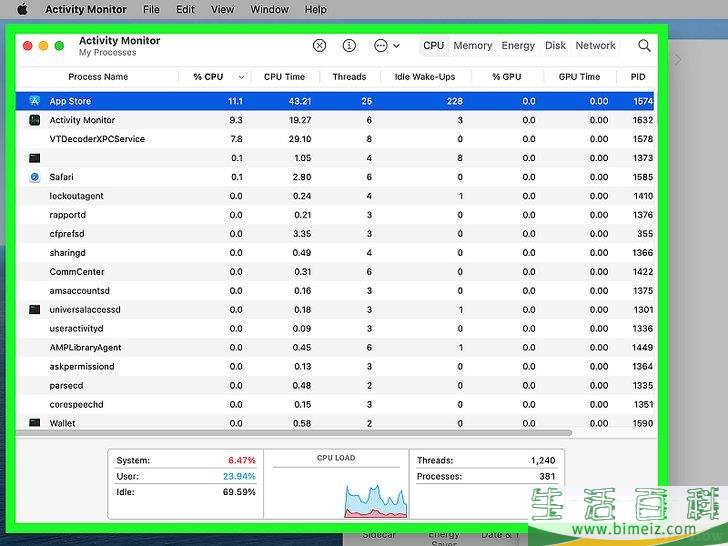Select the corespeechd process

coord(76,404)
